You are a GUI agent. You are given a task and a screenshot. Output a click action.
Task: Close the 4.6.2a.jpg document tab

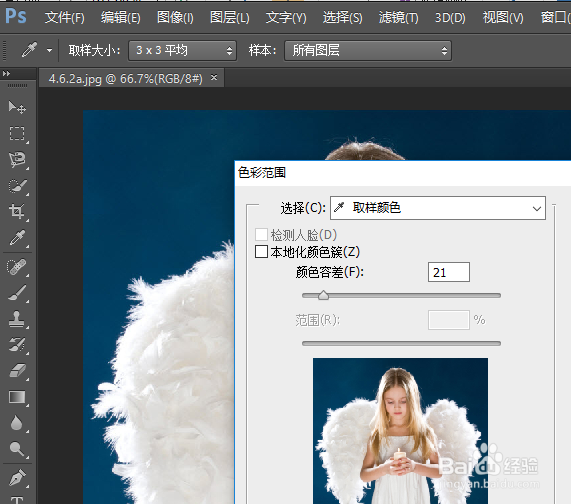[x=214, y=78]
